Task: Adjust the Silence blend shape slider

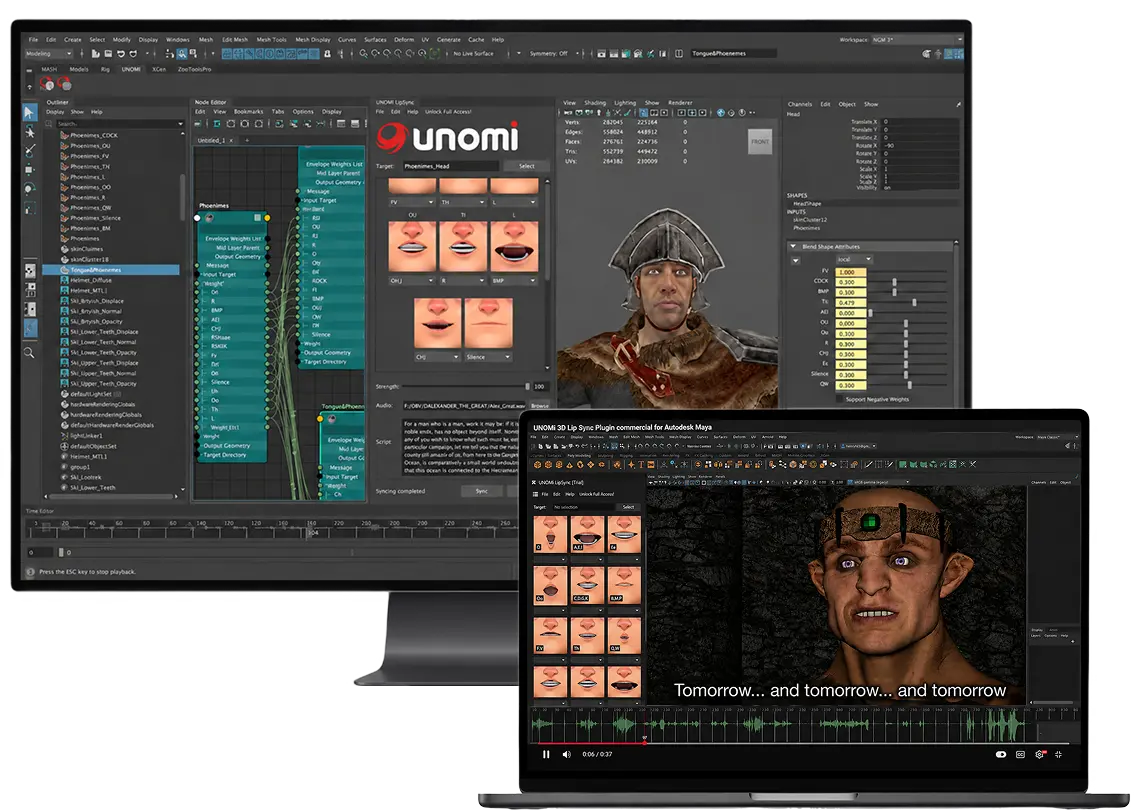Action: point(906,375)
